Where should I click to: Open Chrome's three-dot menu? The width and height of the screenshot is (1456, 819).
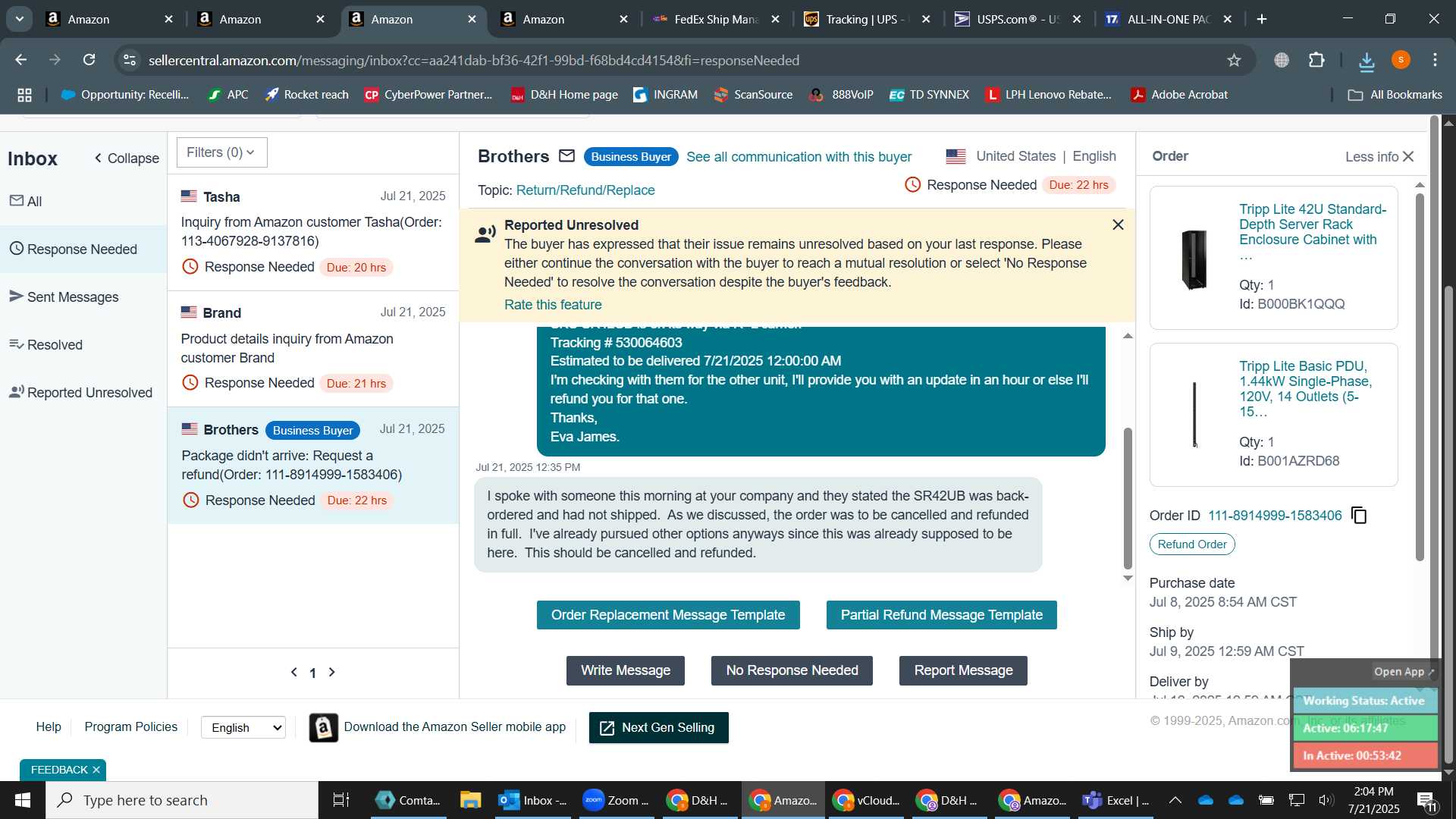click(x=1435, y=60)
